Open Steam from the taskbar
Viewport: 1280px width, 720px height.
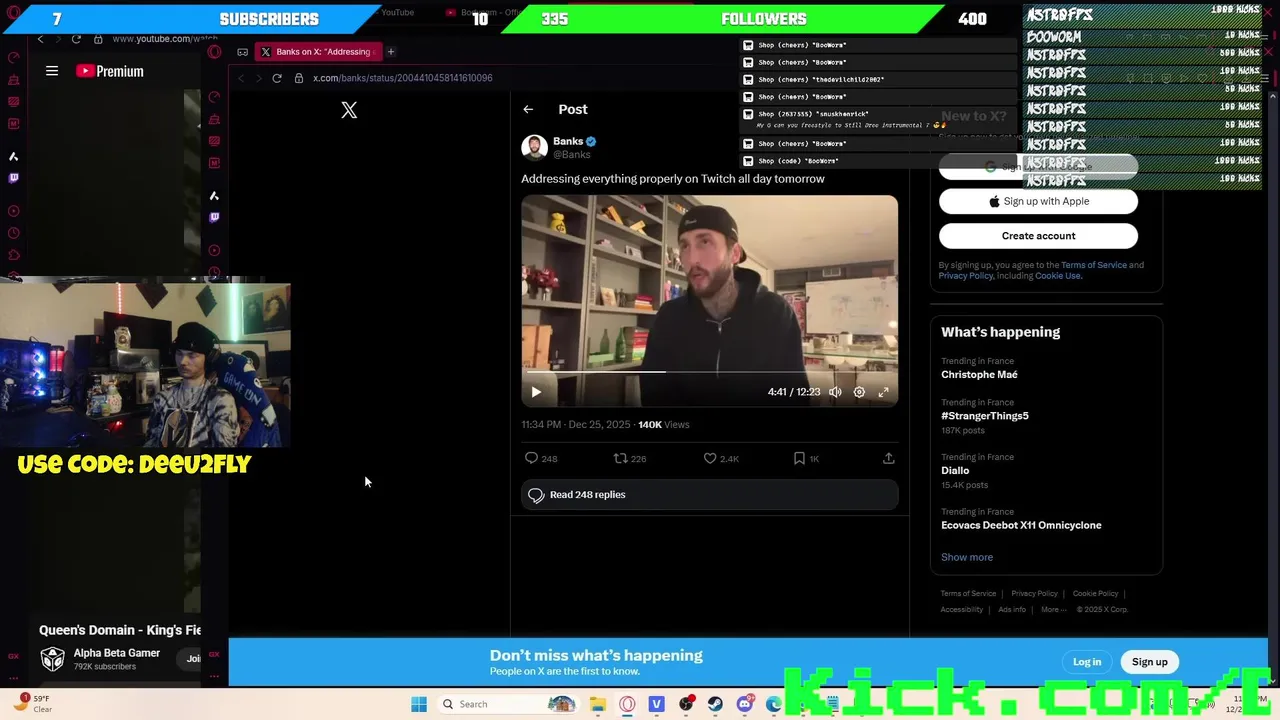(x=715, y=704)
